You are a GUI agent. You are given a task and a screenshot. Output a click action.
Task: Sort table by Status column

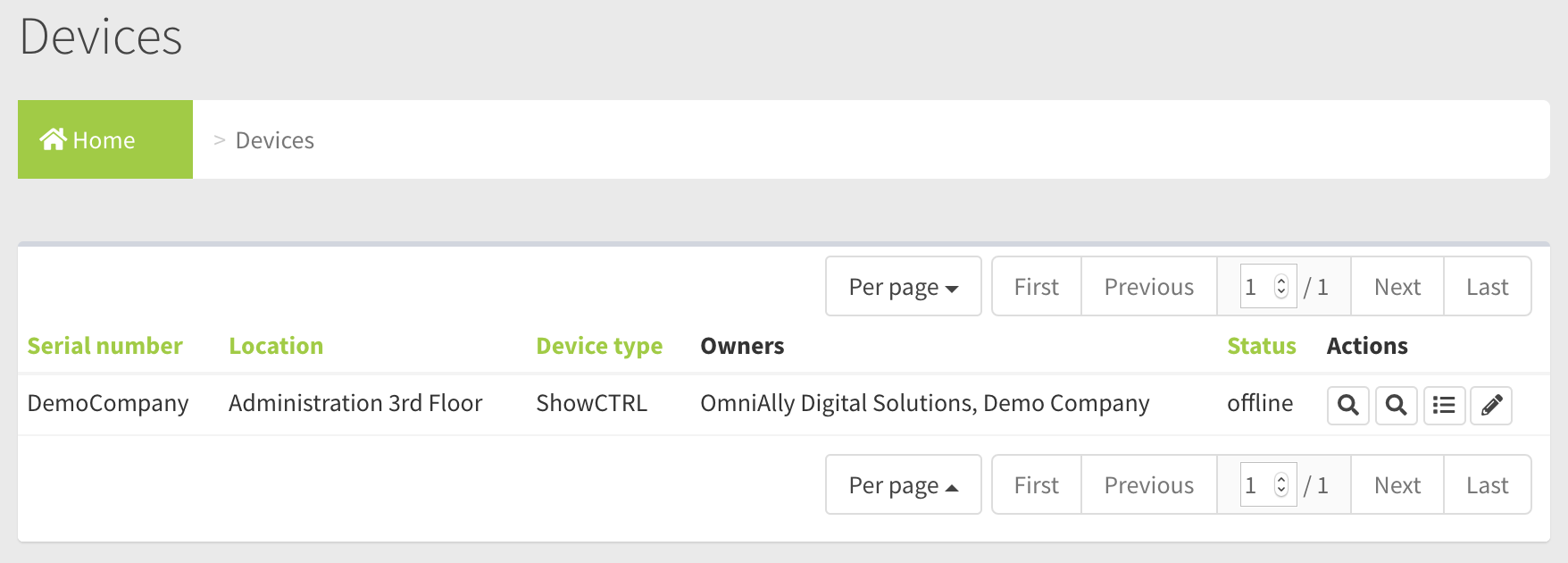[x=1262, y=346]
